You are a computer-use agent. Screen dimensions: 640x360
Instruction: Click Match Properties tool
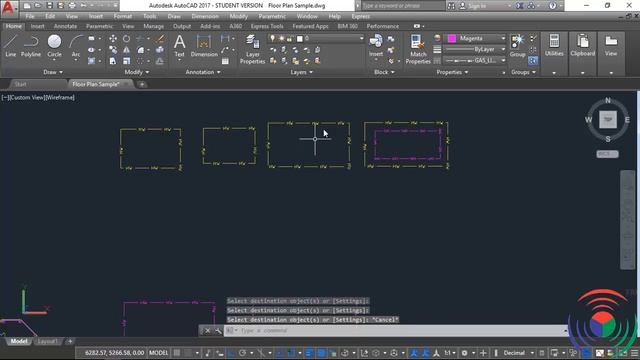pyautogui.click(x=418, y=49)
